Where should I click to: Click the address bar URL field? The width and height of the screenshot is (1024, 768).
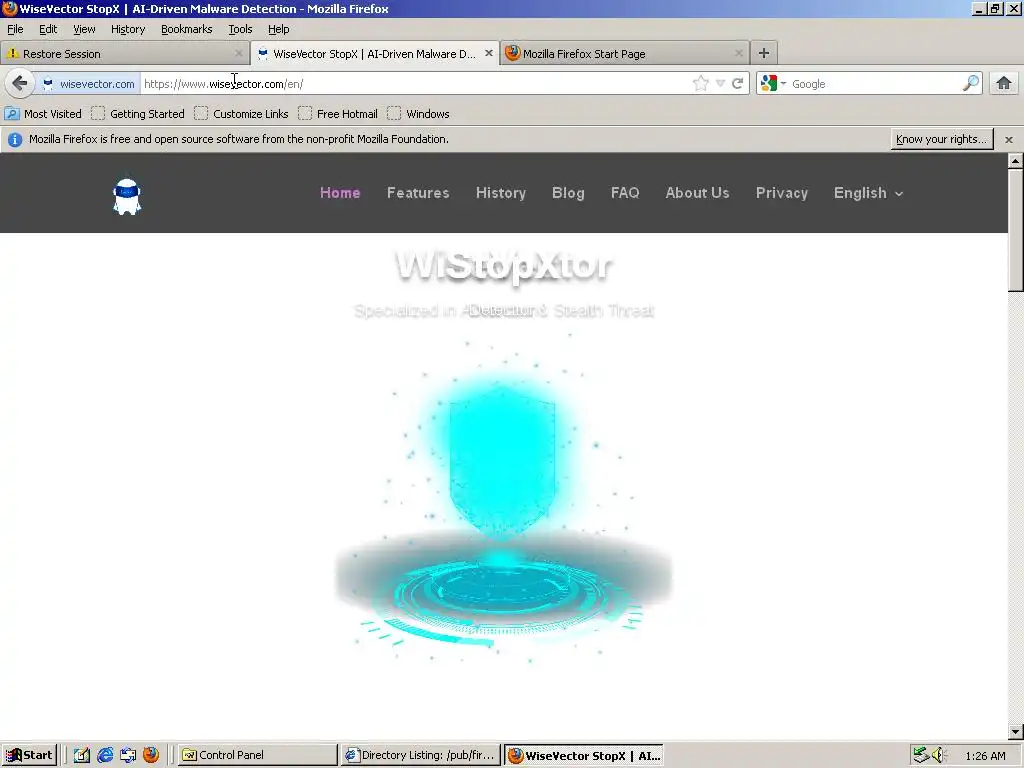415,84
